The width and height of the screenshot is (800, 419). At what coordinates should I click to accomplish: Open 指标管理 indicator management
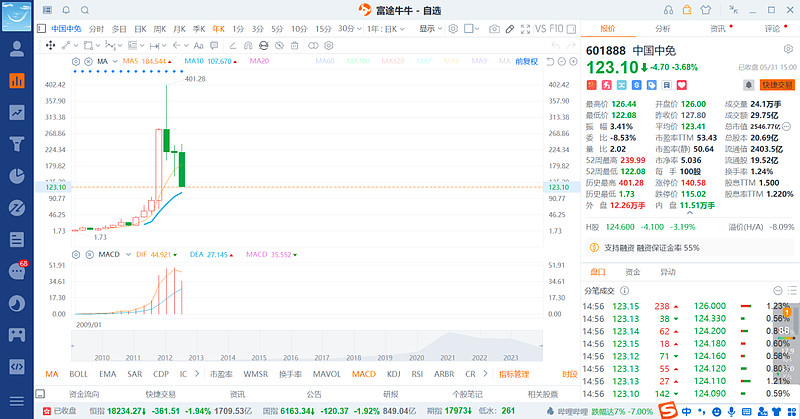[x=514, y=374]
